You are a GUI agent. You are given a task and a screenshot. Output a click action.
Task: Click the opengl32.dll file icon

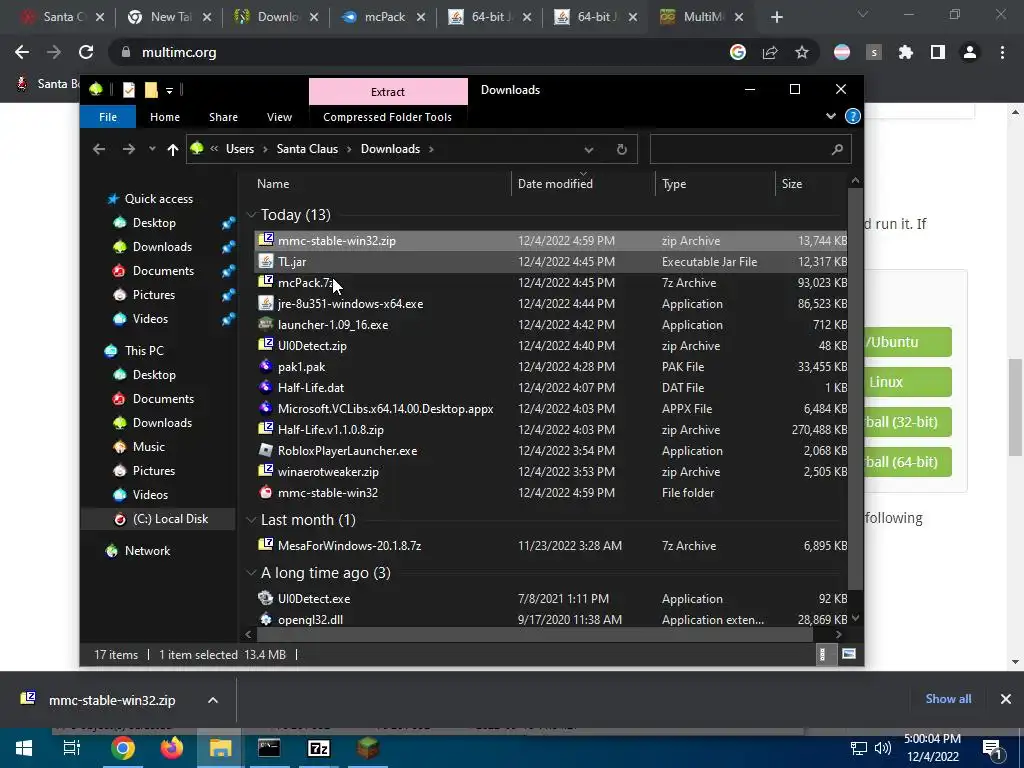coord(266,619)
